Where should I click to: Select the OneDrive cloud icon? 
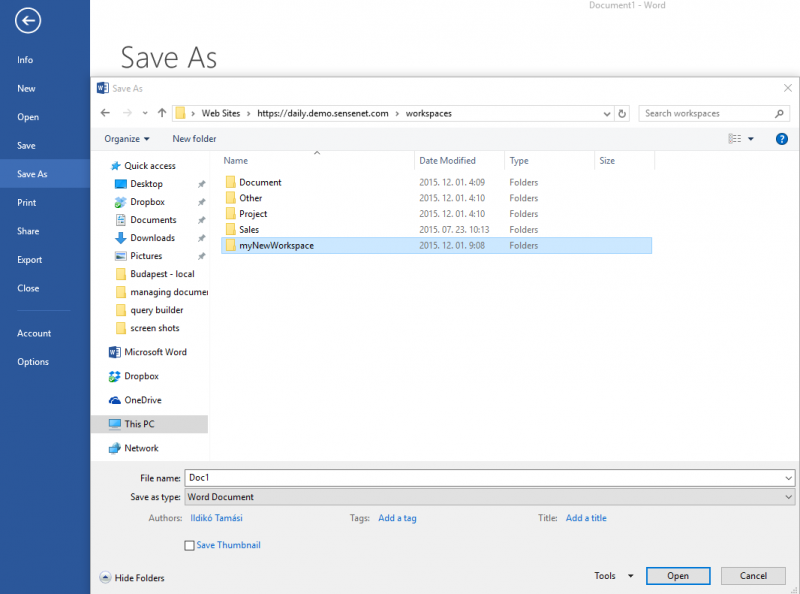coord(114,400)
